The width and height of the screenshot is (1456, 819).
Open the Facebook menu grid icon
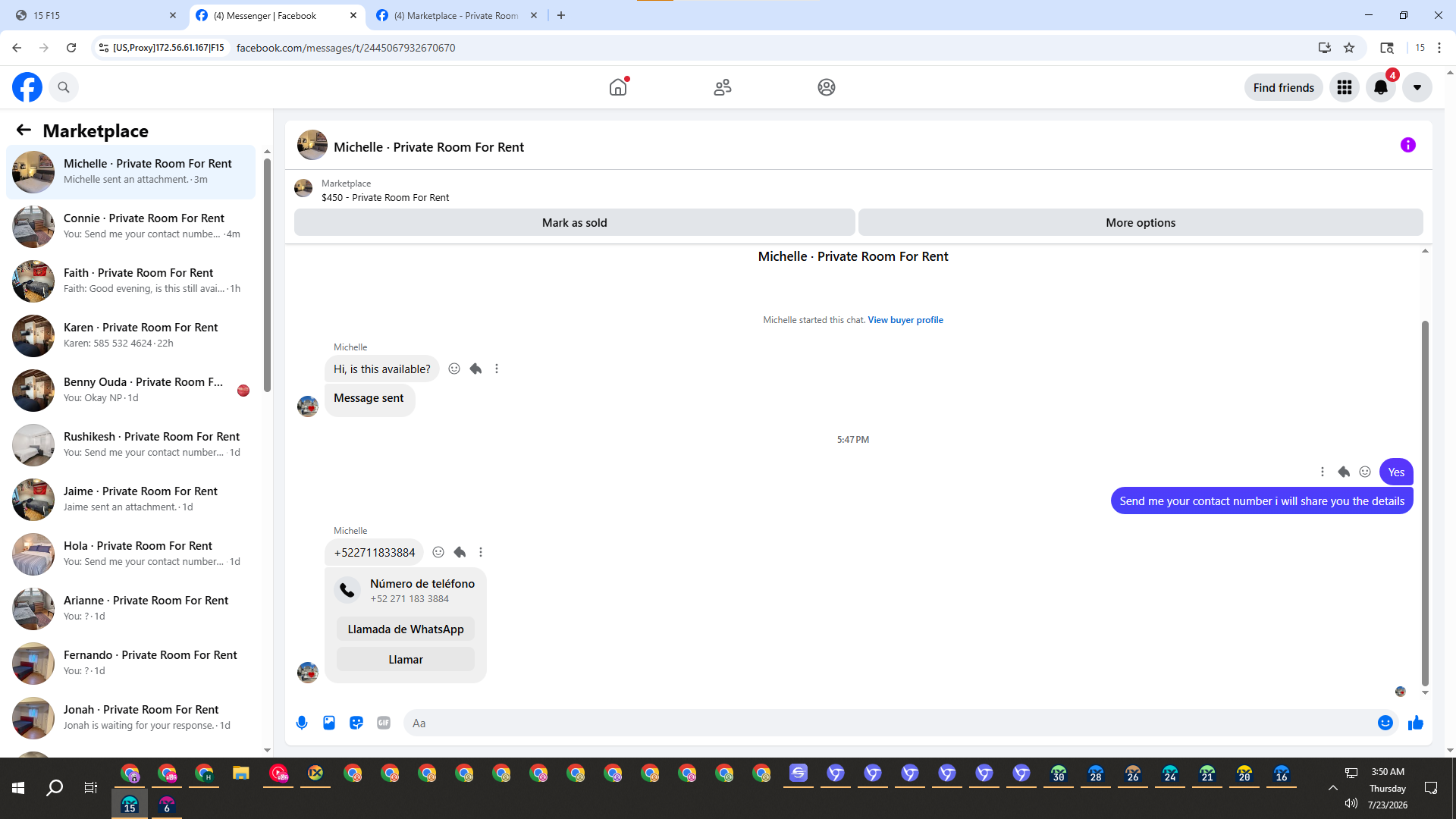pyautogui.click(x=1345, y=87)
